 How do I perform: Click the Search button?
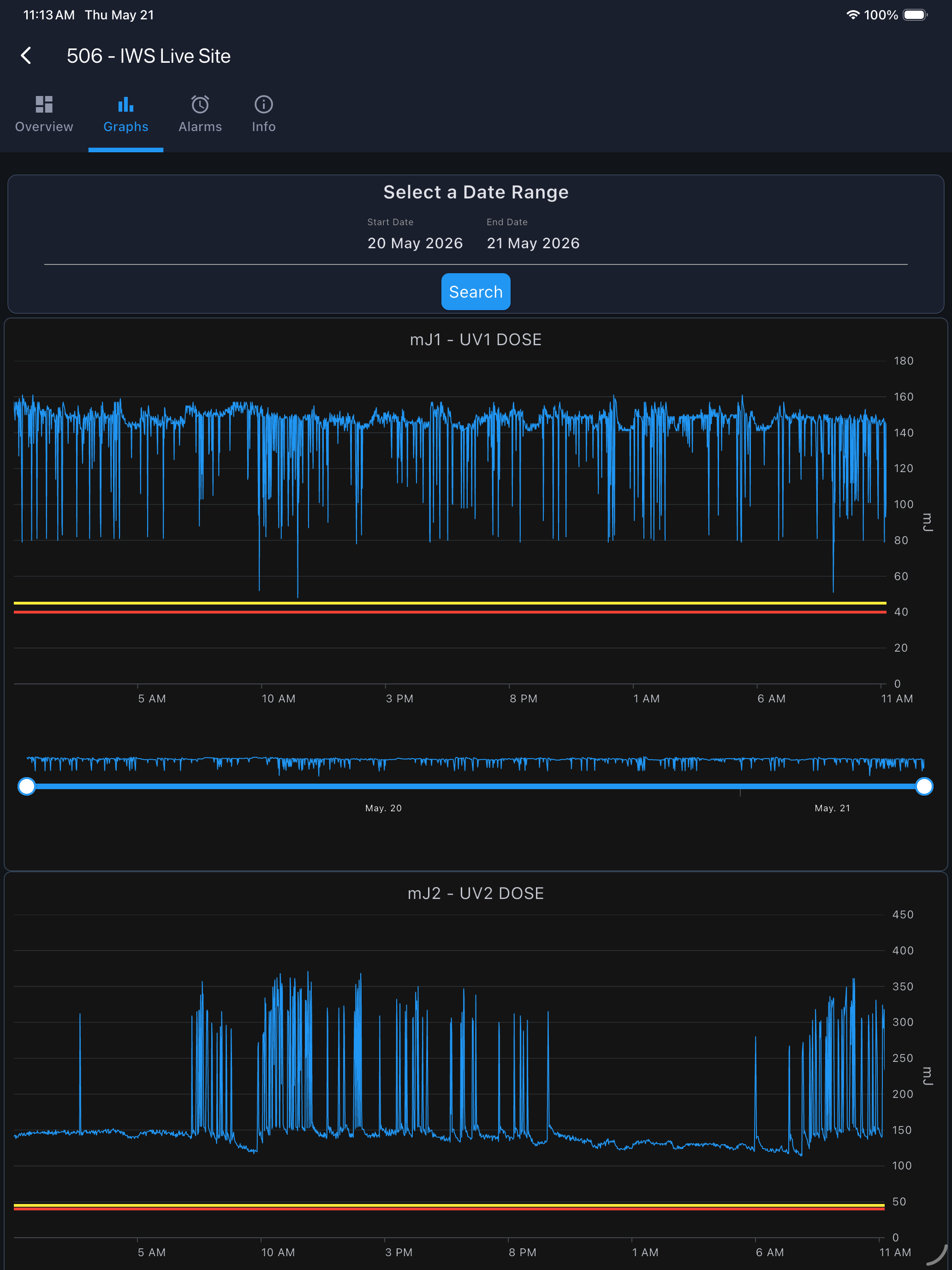[x=476, y=292]
